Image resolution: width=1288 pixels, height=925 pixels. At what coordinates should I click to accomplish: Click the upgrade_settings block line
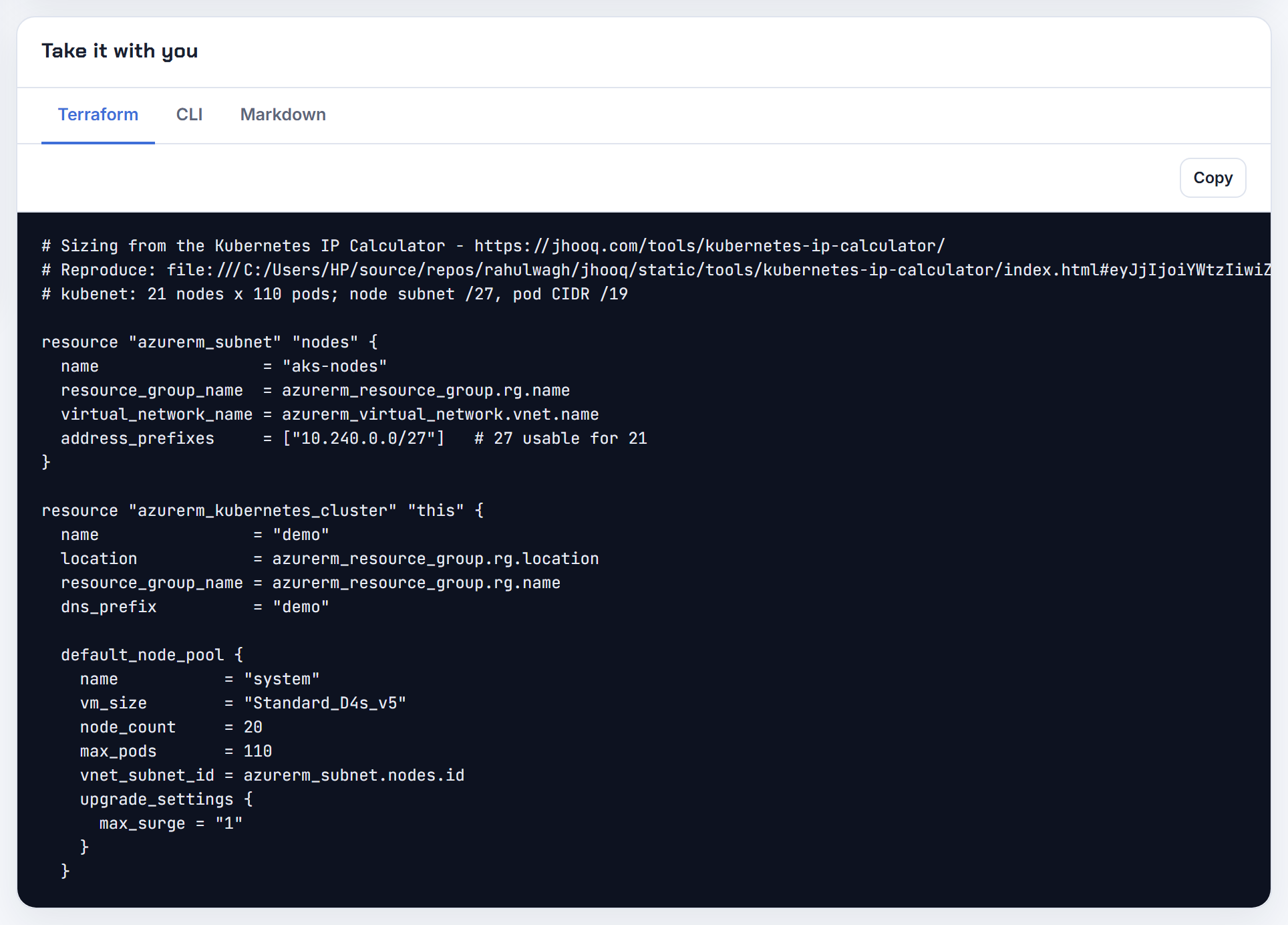pos(166,799)
